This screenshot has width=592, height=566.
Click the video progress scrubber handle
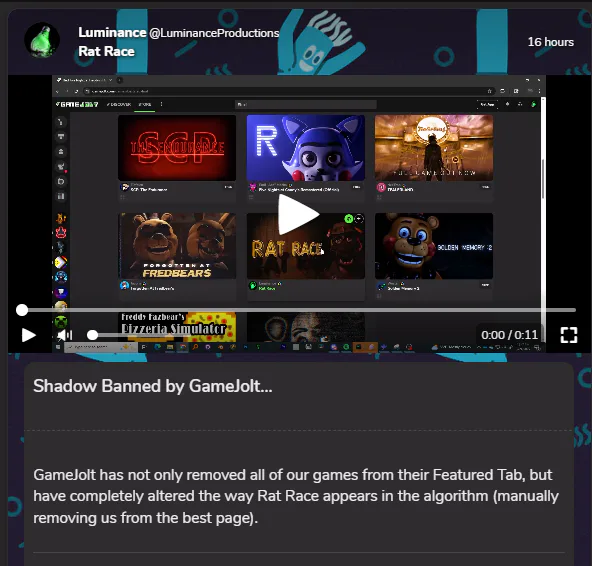click(22, 310)
